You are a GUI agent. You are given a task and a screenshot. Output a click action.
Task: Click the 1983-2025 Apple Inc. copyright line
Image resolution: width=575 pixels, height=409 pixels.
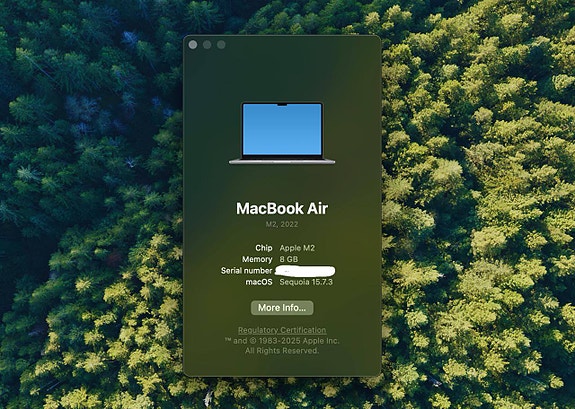pyautogui.click(x=282, y=341)
